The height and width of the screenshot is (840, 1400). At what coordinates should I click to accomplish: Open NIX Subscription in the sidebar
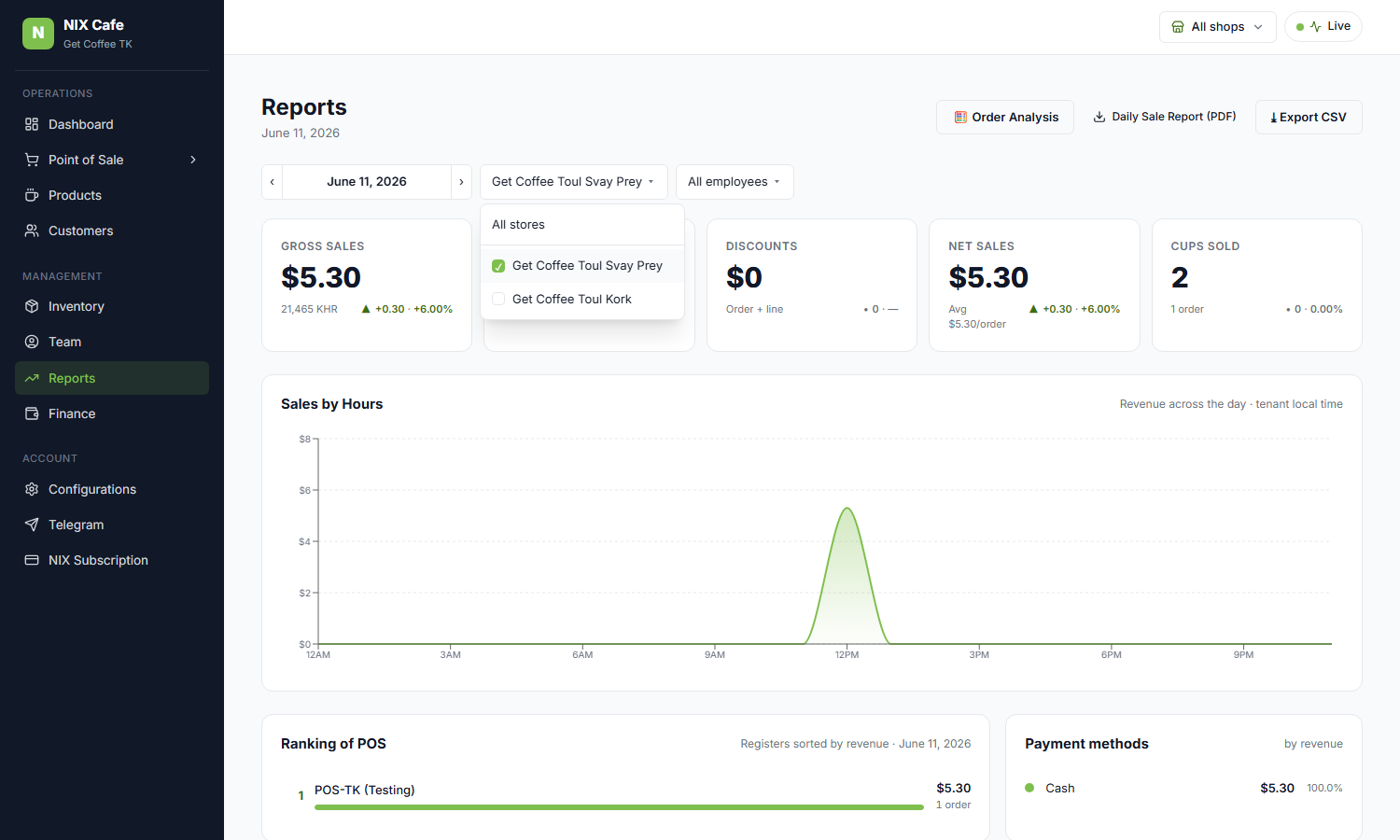(112, 560)
